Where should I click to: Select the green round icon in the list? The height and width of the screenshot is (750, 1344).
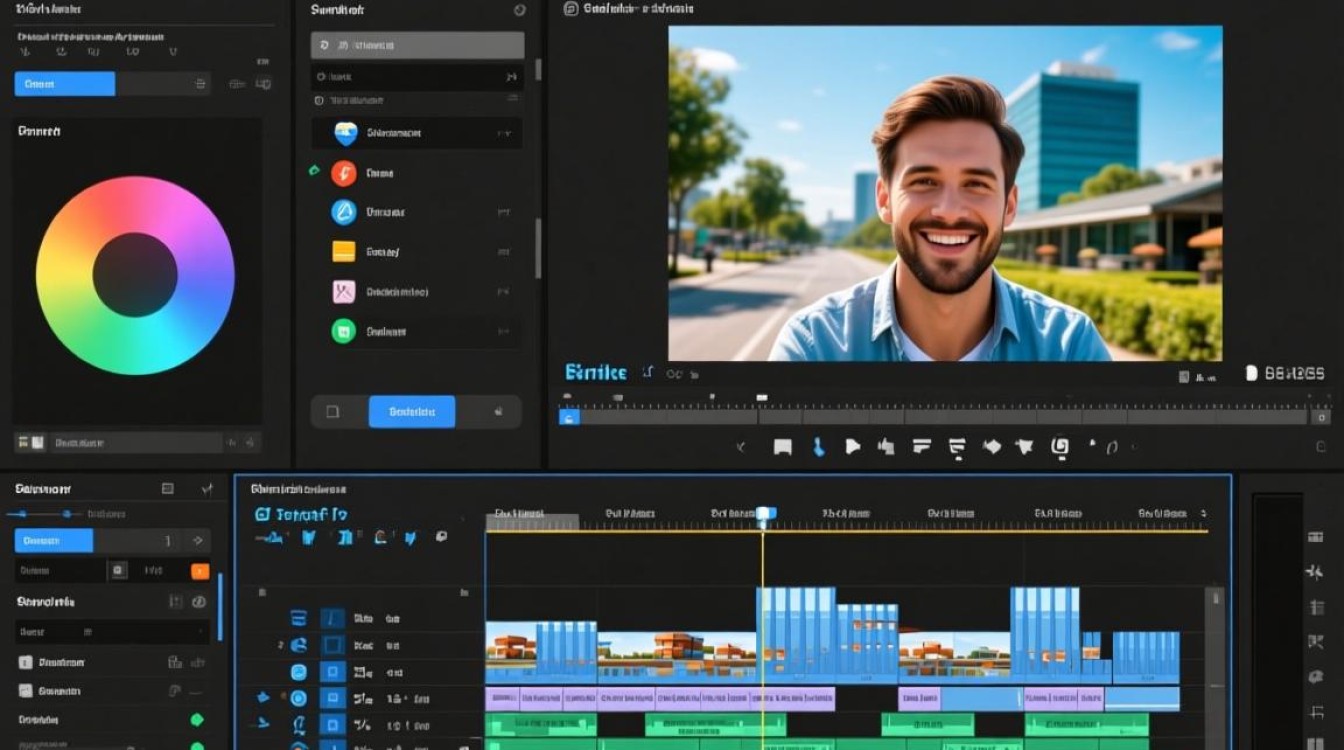344,331
